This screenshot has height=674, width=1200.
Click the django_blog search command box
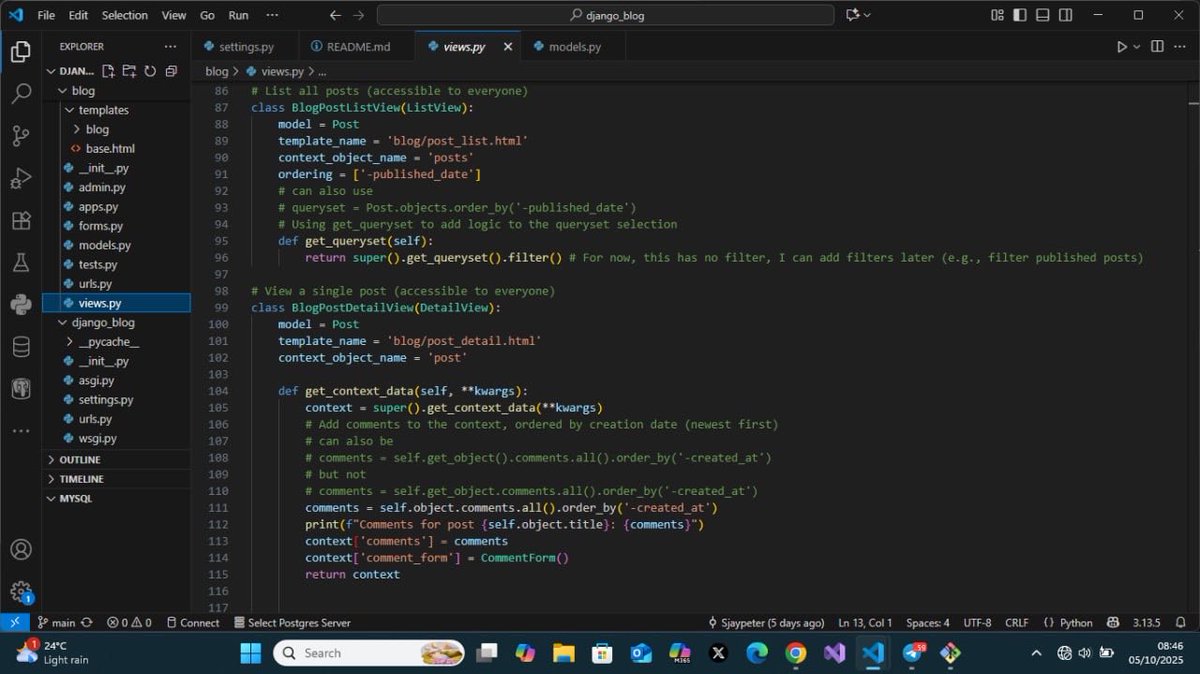click(605, 15)
